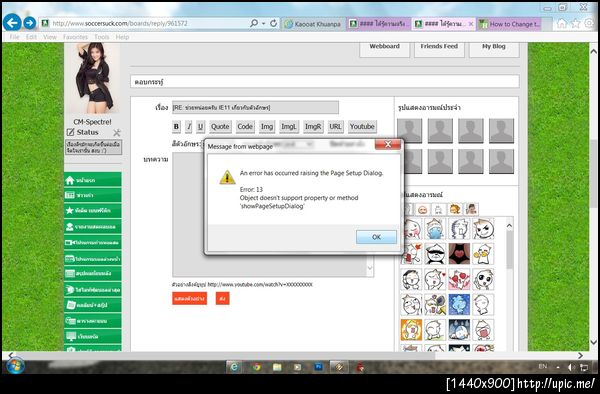
Task: Open the home icon sidebar menu item
Action: (93, 180)
